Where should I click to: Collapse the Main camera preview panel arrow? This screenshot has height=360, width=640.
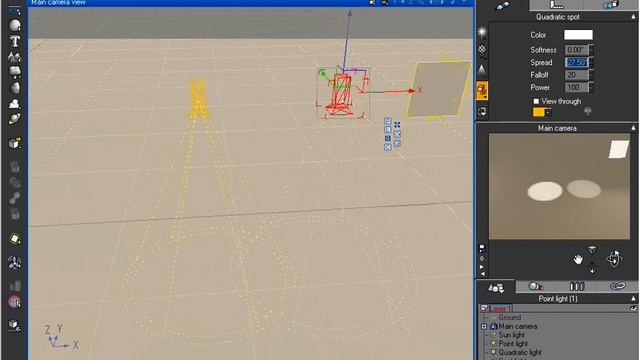pos(633,128)
